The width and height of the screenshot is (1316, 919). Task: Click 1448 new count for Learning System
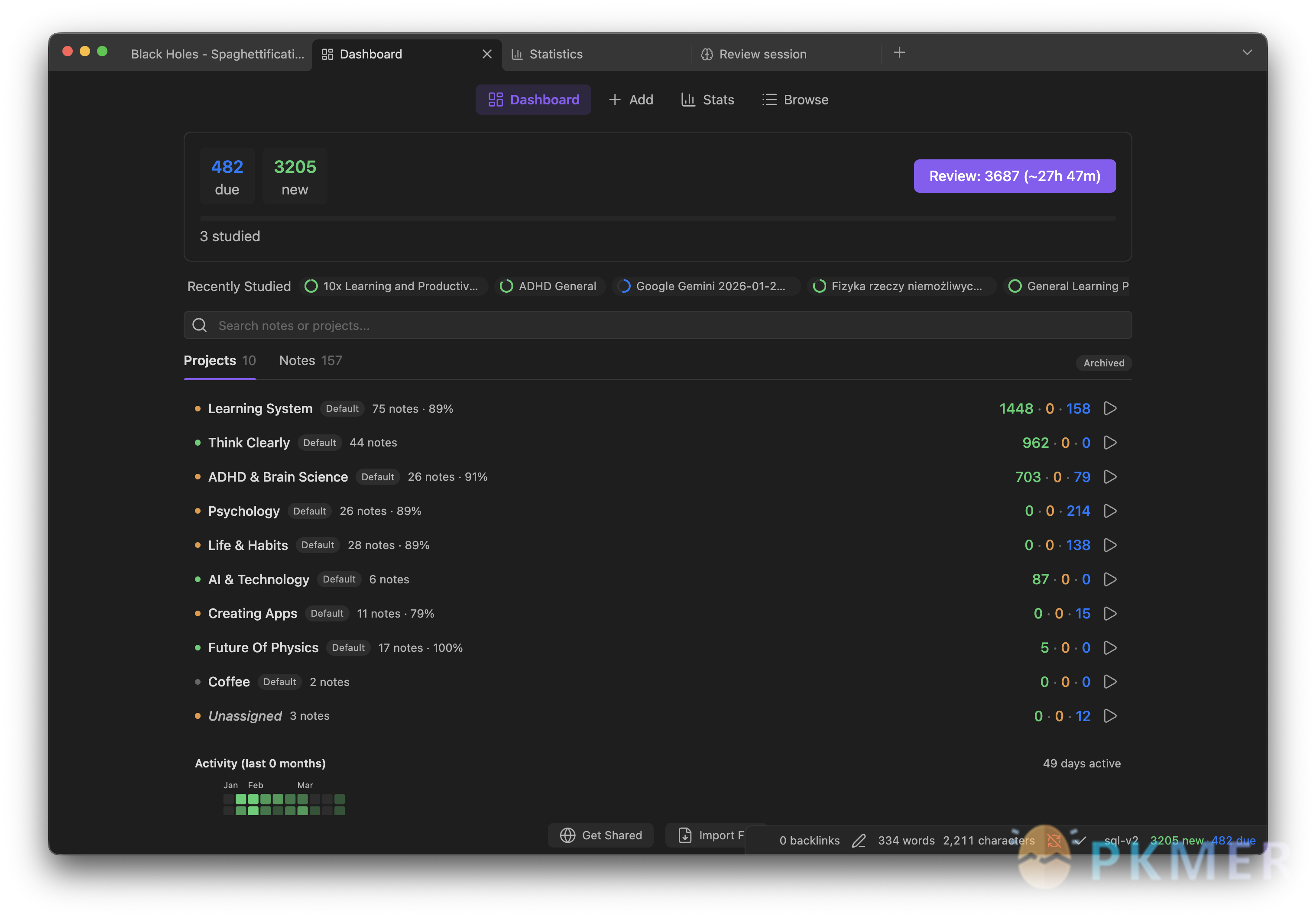coord(1016,408)
